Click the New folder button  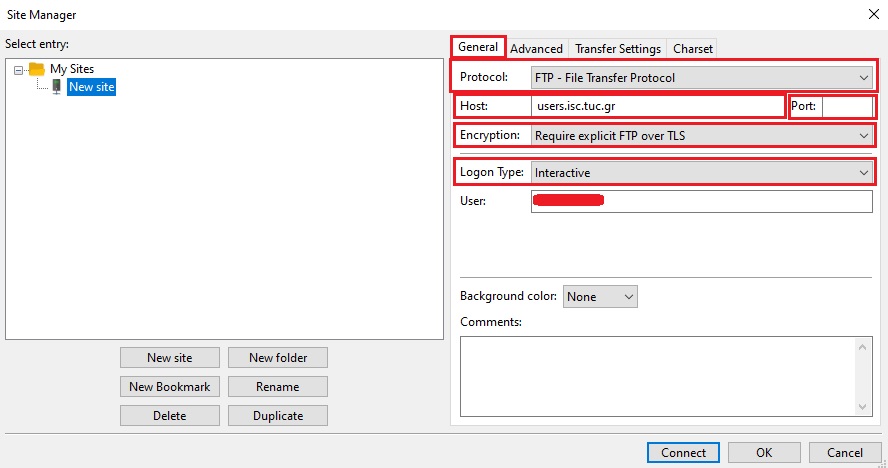click(x=278, y=357)
